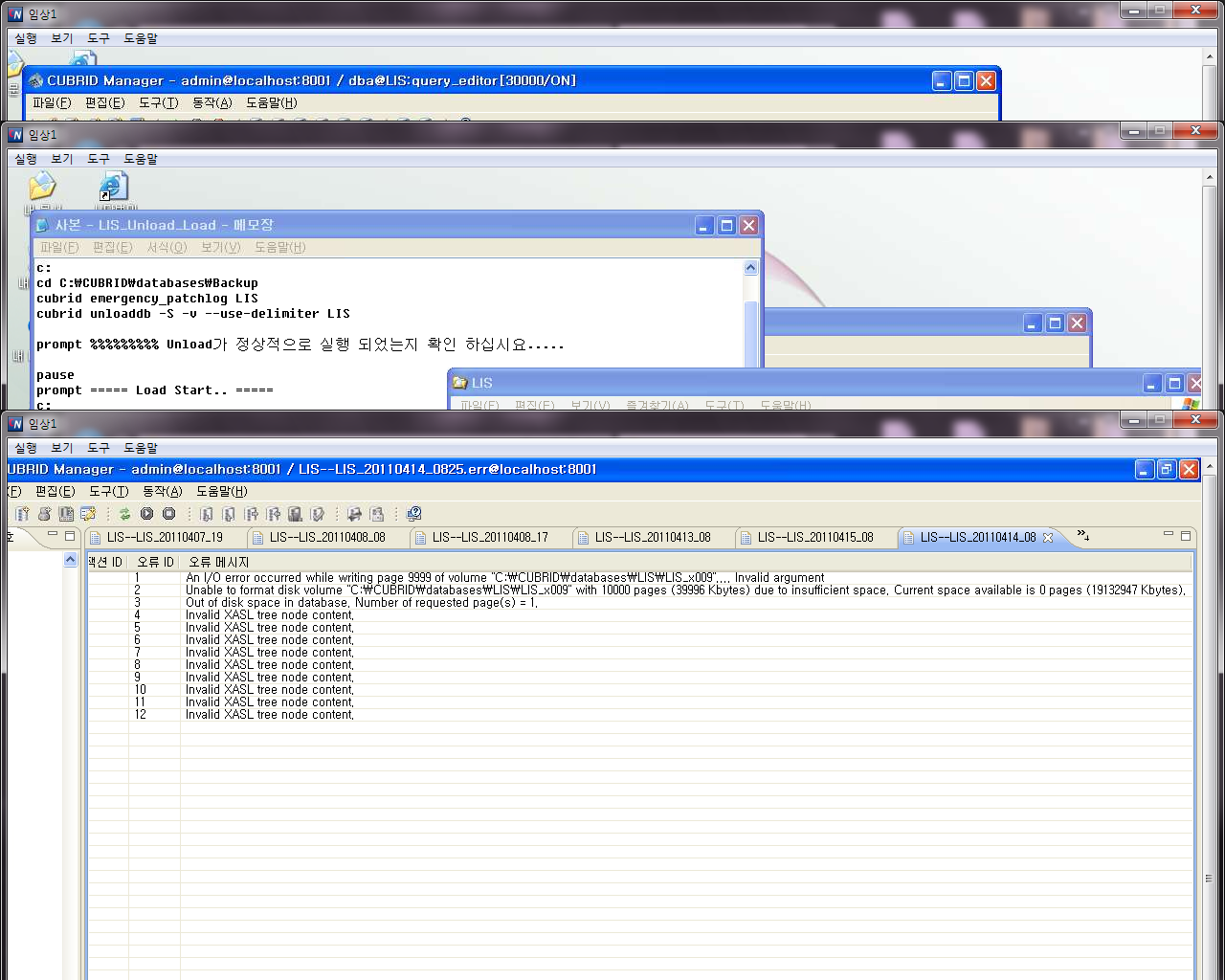
Task: Switch to tab LIS--LIS_20110408_08
Action: point(327,538)
